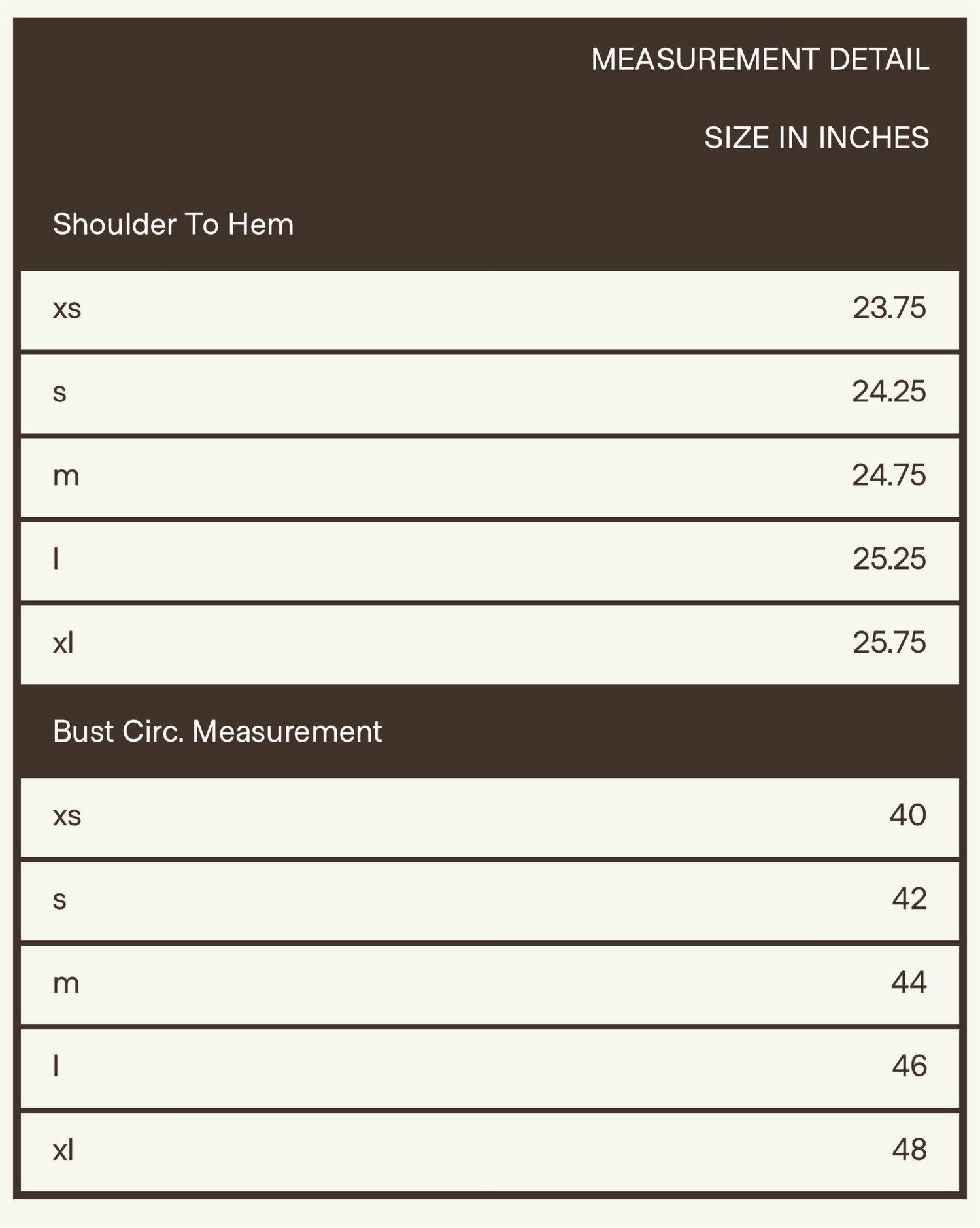Select the Shoulder To Hem section header

click(x=173, y=224)
